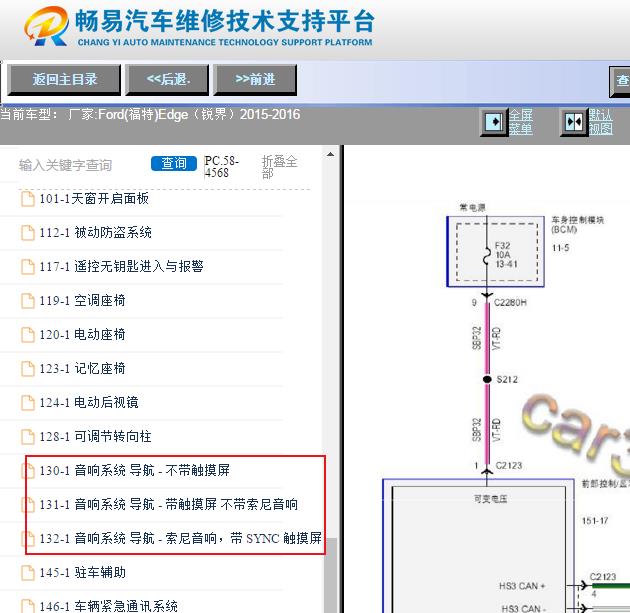Click the document icon beside 145-1
This screenshot has width=630, height=613.
coord(28,573)
